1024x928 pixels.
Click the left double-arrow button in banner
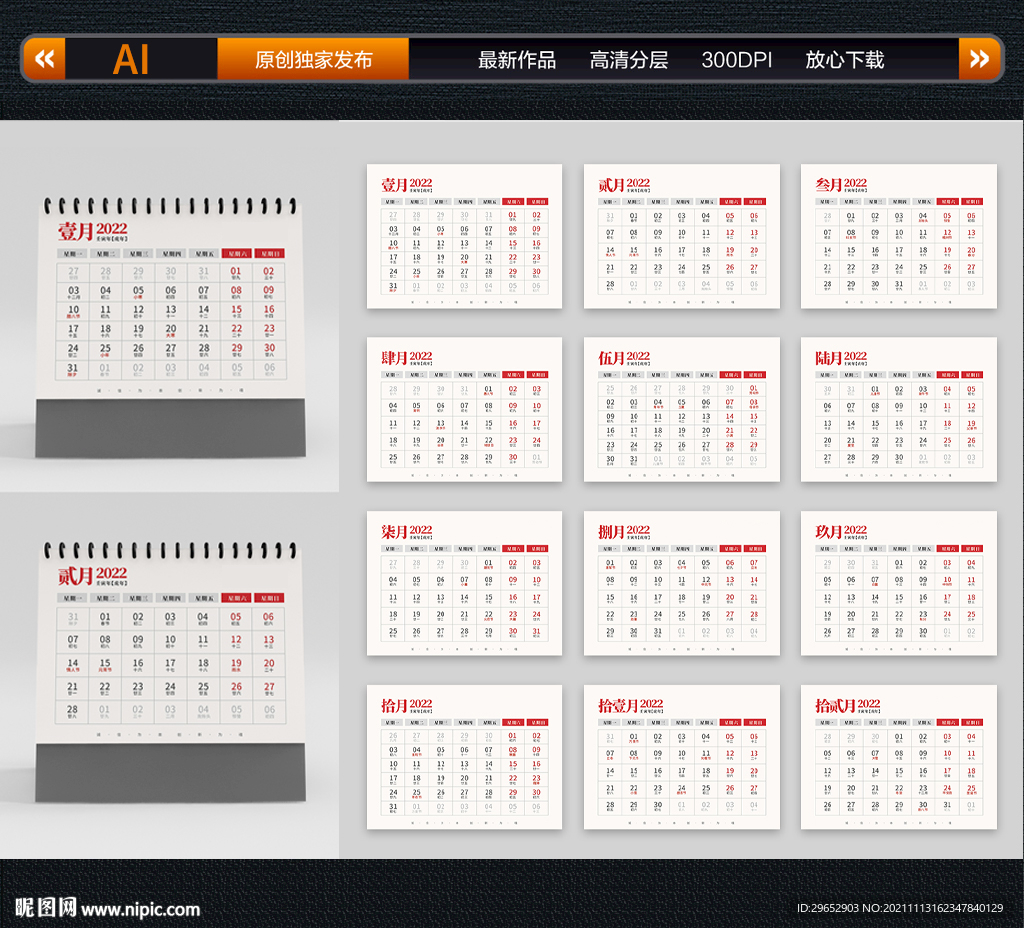[x=44, y=59]
